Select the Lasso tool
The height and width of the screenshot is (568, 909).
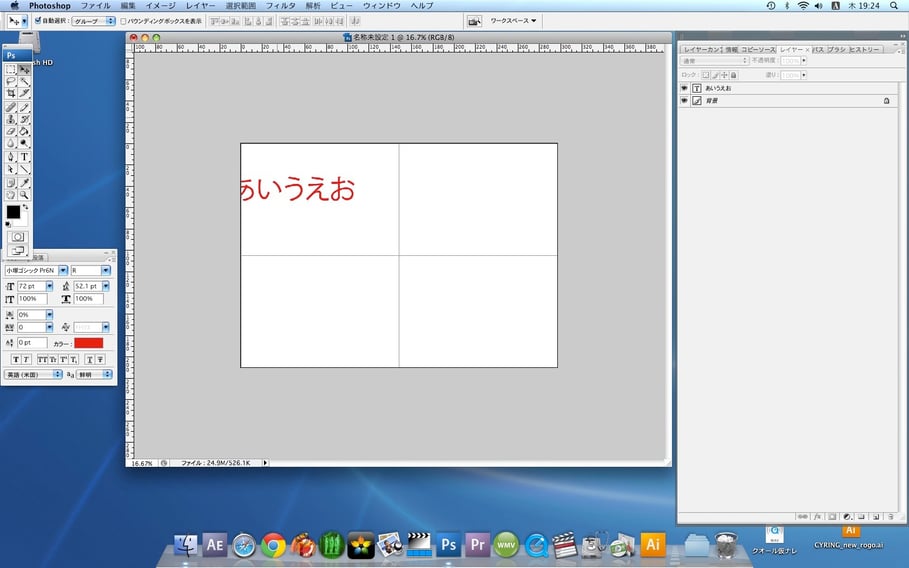pyautogui.click(x=11, y=81)
